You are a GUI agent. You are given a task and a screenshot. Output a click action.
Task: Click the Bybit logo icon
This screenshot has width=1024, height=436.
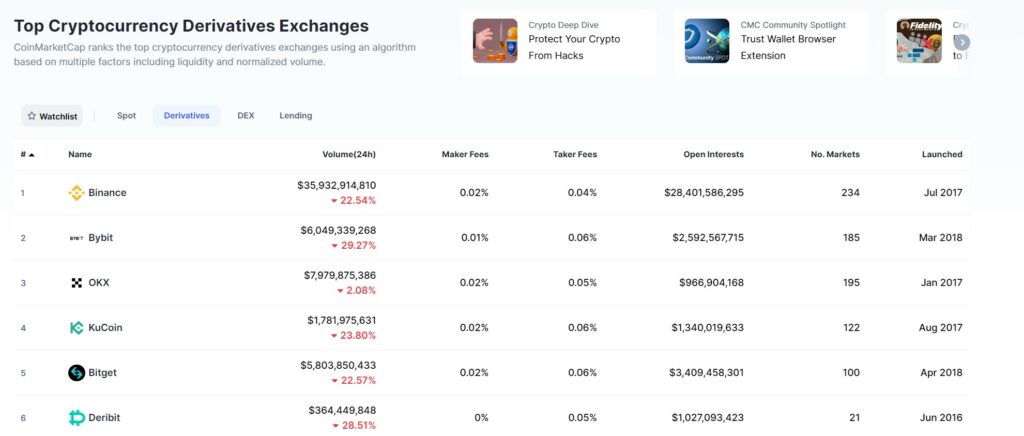(76, 238)
